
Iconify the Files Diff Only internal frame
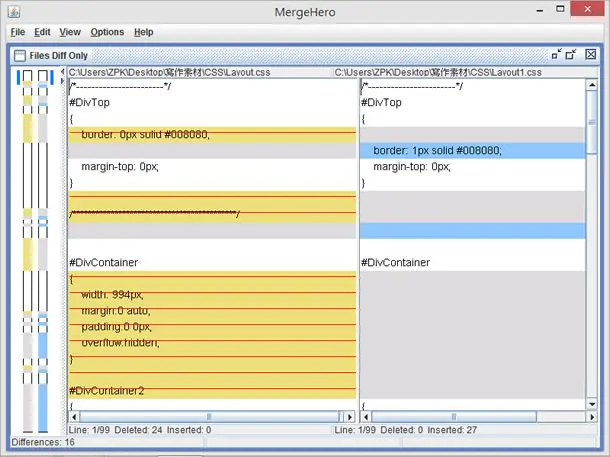[557, 54]
